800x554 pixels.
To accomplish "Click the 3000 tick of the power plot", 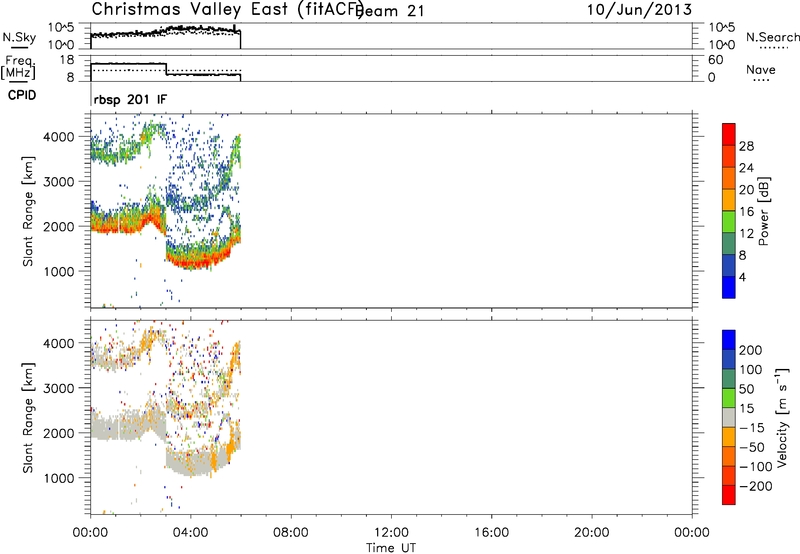I will [x=59, y=182].
